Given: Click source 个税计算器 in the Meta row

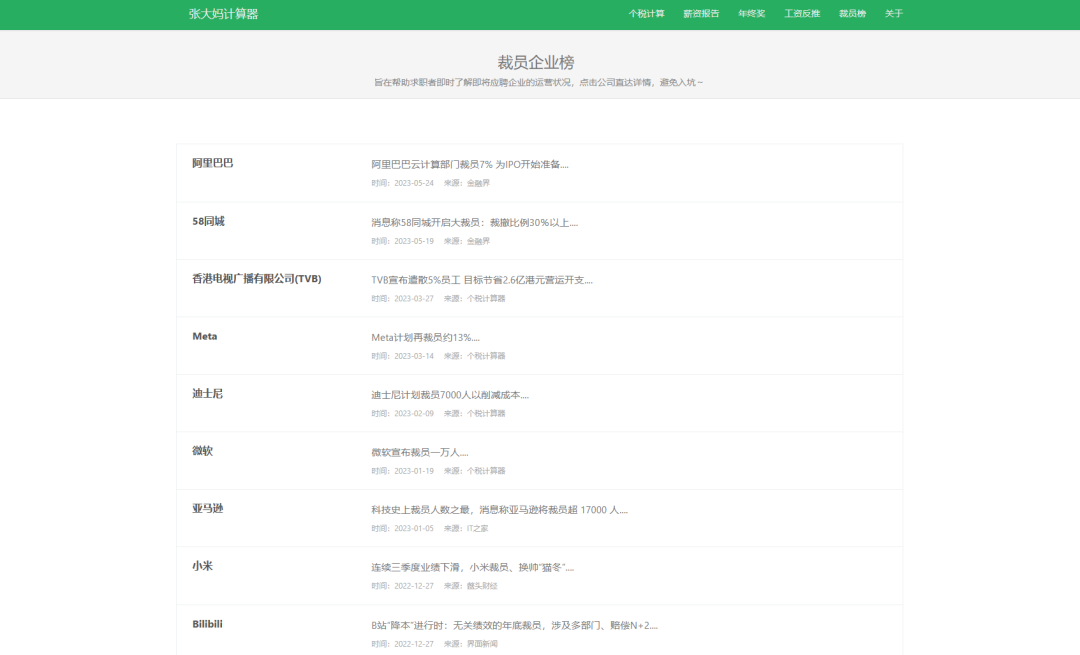Looking at the screenshot, I should coord(486,356).
